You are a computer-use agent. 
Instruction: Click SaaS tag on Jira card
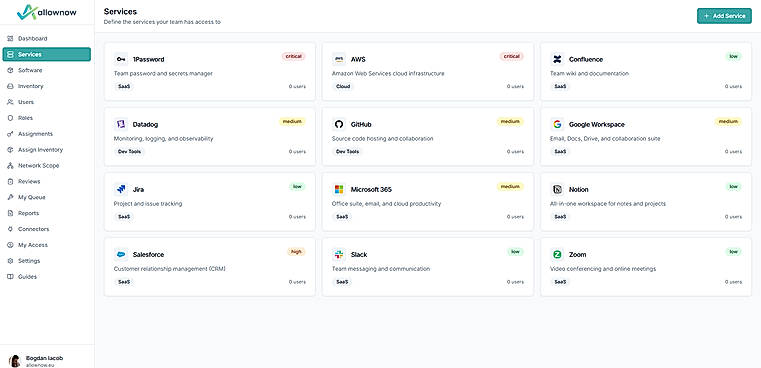(124, 217)
